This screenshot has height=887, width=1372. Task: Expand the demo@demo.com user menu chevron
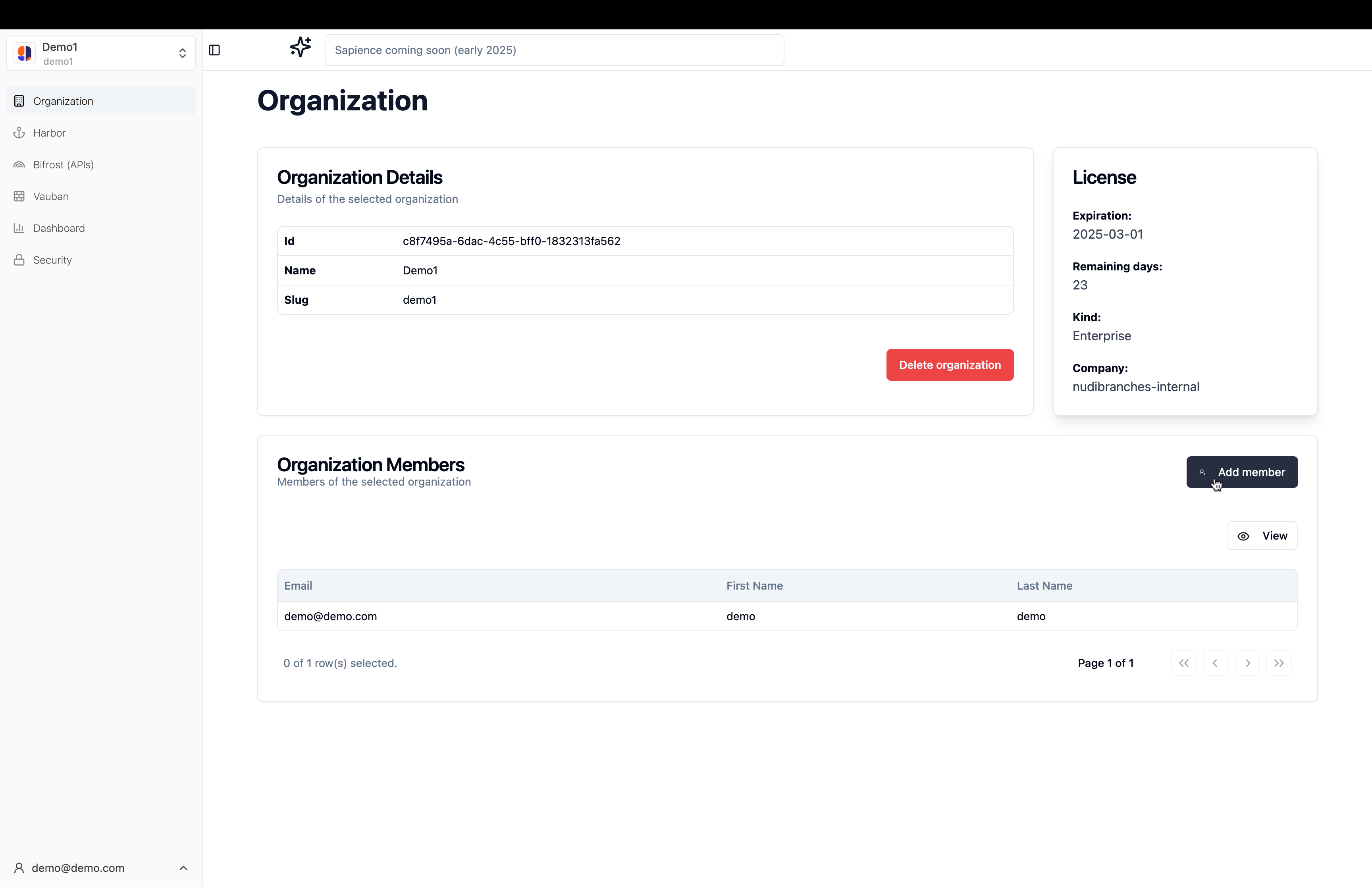pyautogui.click(x=183, y=868)
